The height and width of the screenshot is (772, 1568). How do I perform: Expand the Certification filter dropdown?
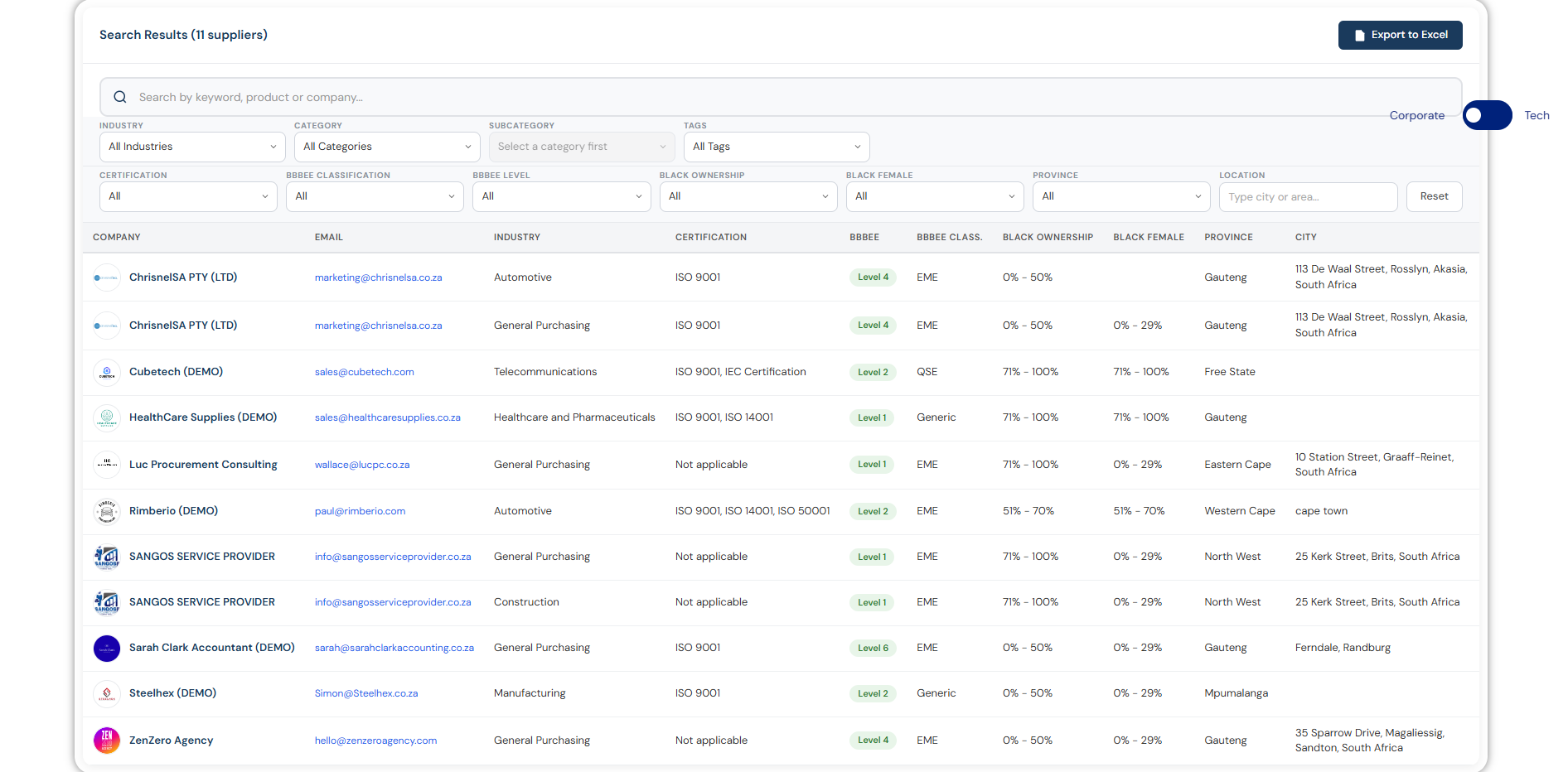point(187,196)
